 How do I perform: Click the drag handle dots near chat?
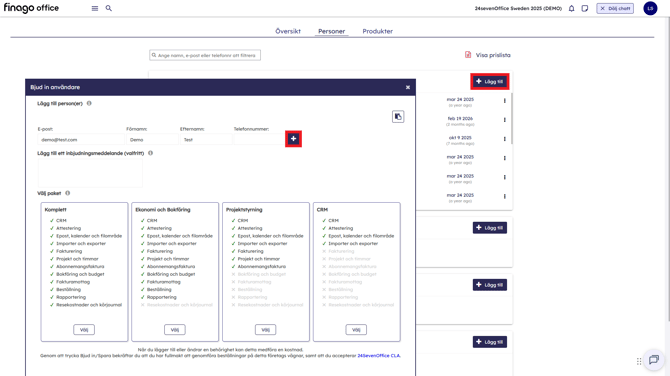639,361
